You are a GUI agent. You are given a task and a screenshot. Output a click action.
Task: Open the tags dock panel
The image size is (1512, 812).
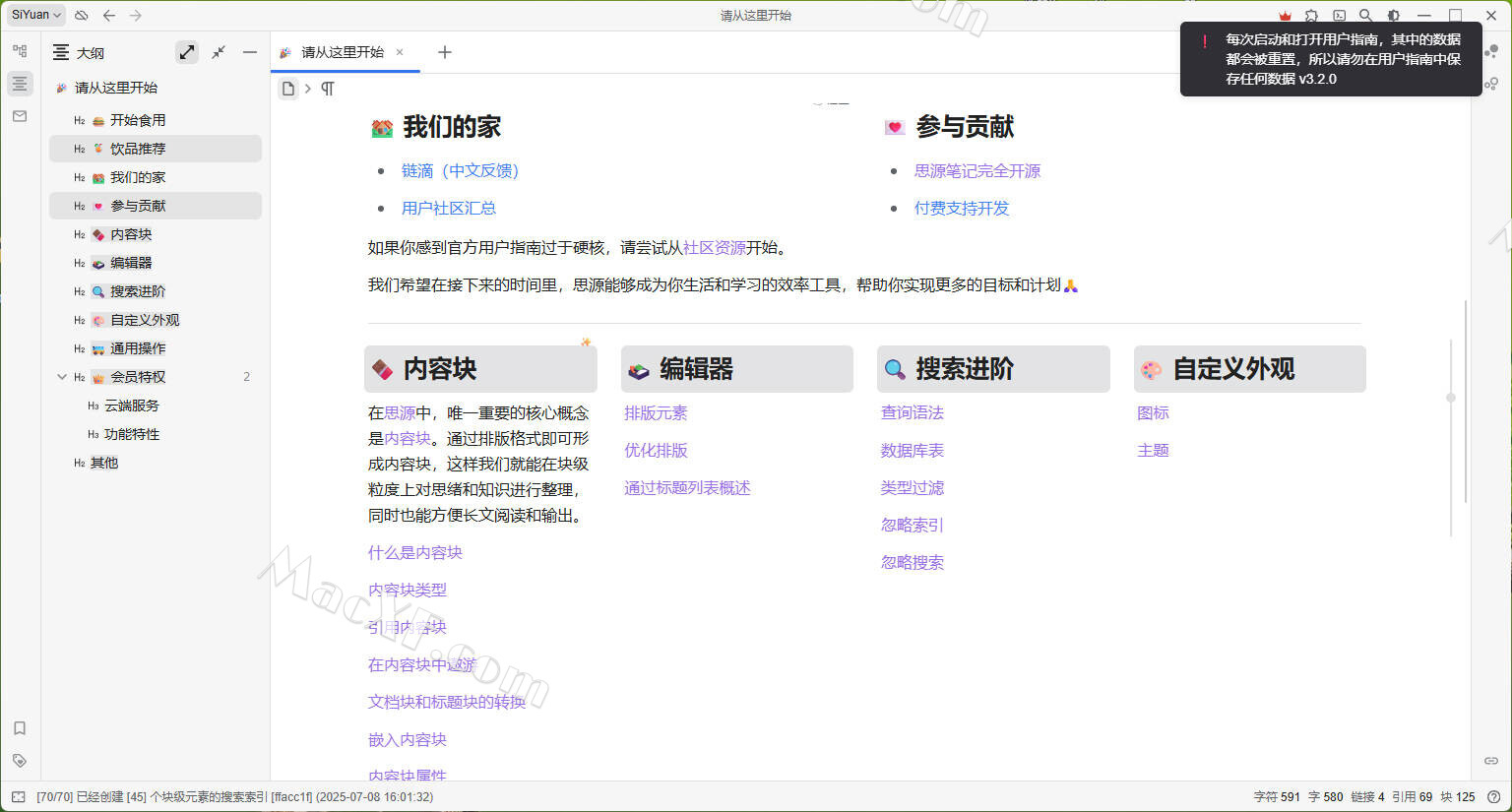tap(20, 761)
